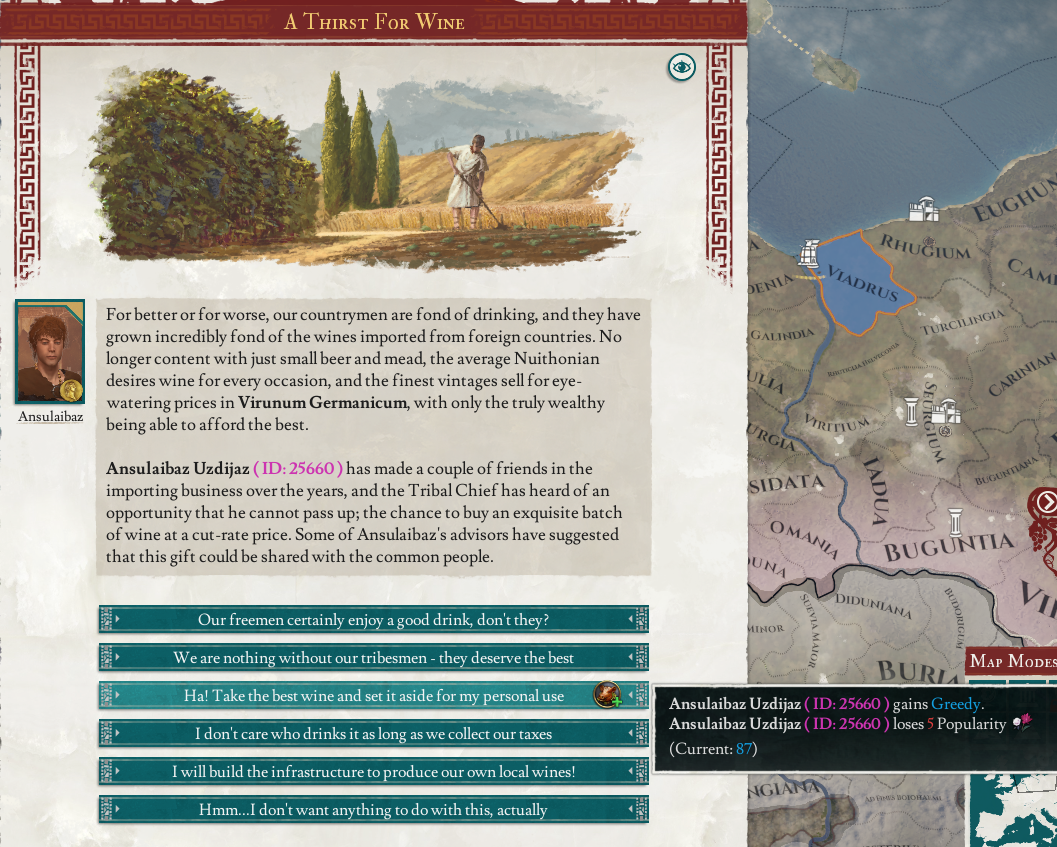Click the Greedy trait icon on the third option
The image size is (1057, 847).
pyautogui.click(x=607, y=694)
